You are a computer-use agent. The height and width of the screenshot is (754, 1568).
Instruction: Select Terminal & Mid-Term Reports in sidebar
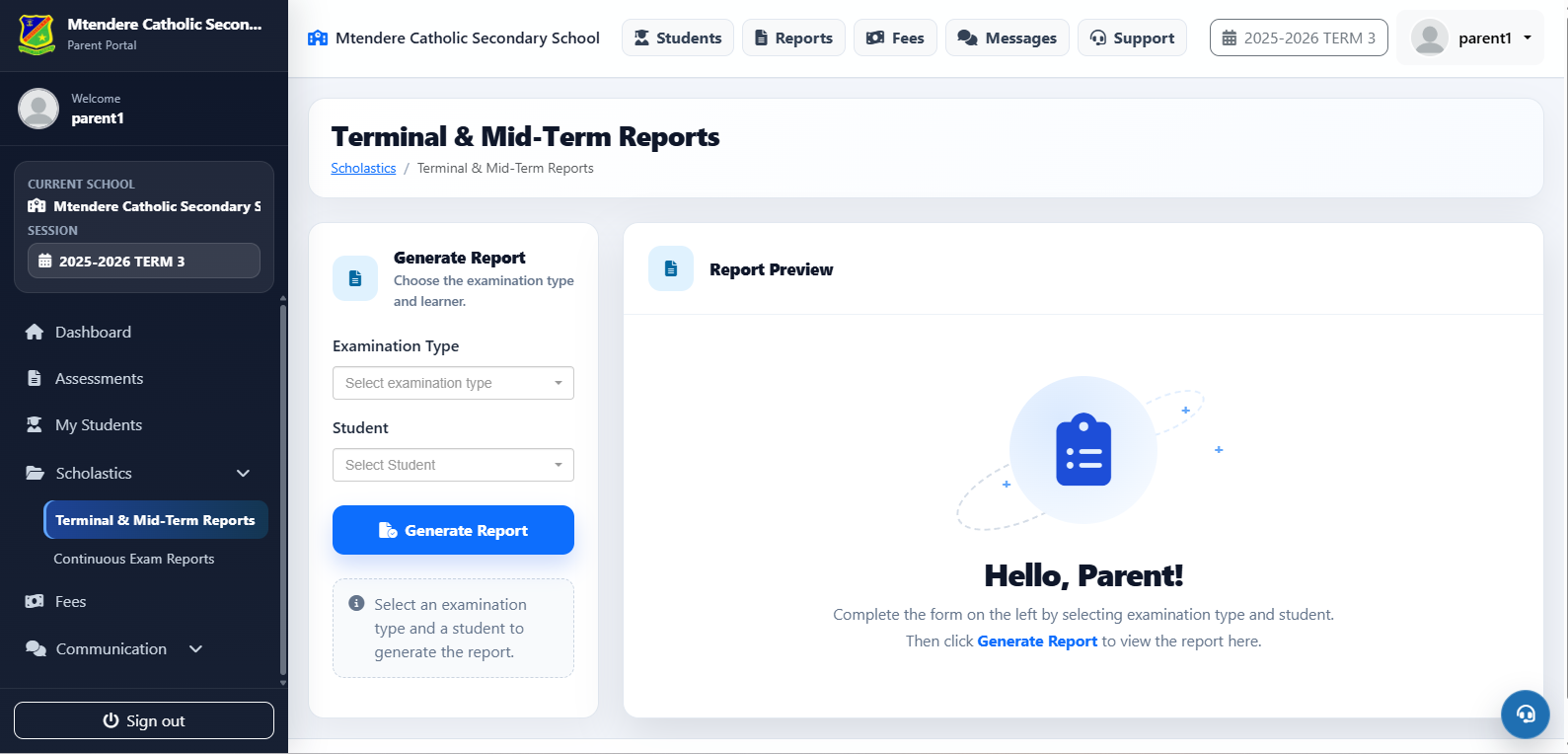(156, 520)
